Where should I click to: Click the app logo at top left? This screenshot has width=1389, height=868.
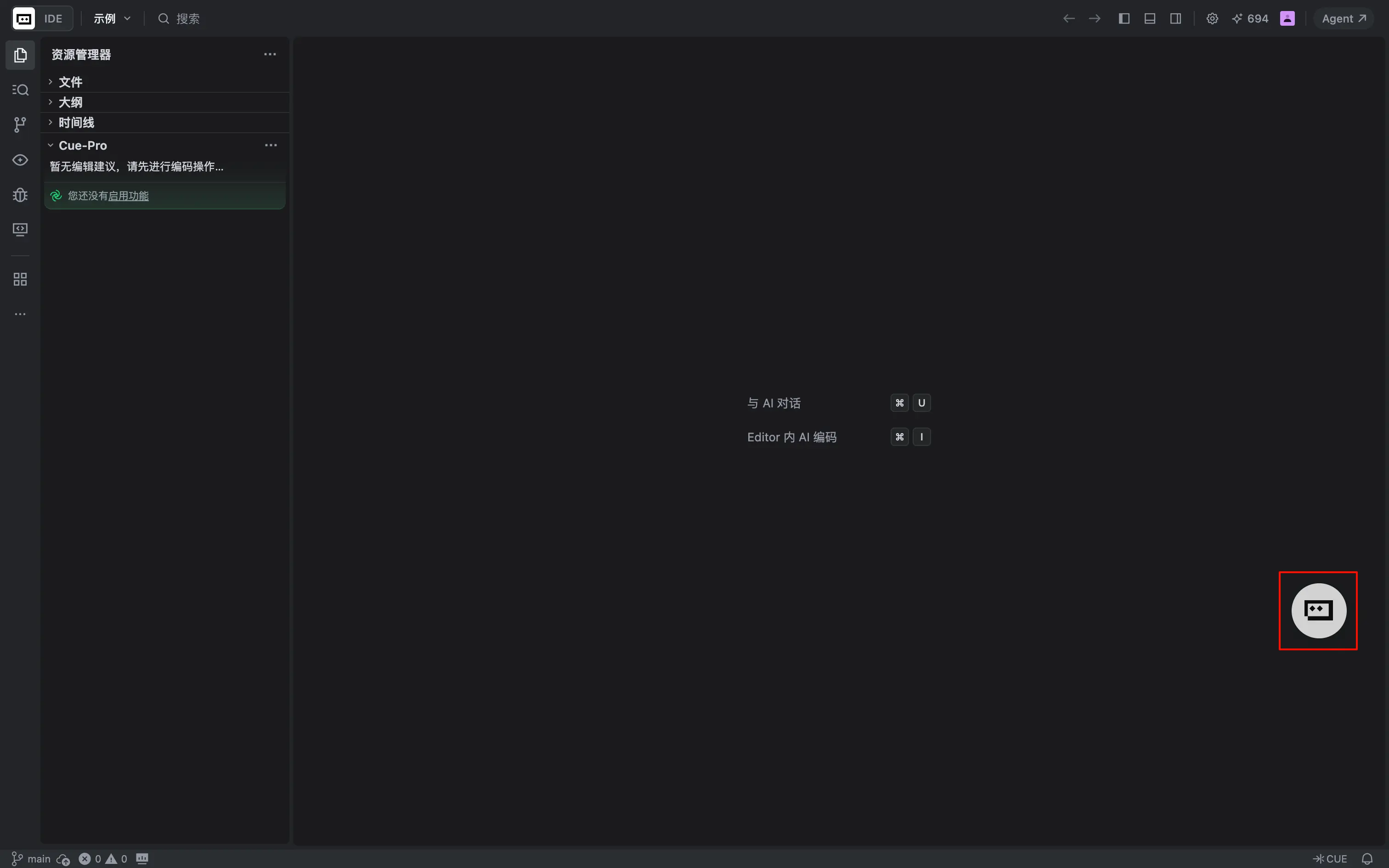23,18
